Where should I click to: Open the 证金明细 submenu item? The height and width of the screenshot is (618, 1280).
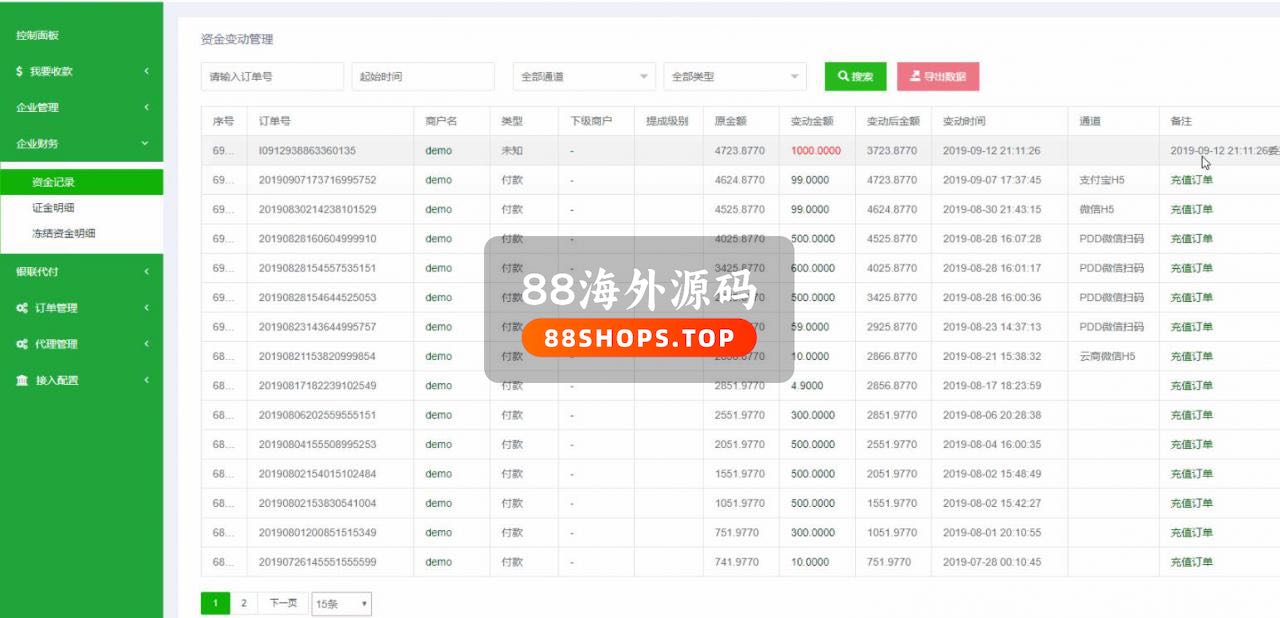point(53,208)
